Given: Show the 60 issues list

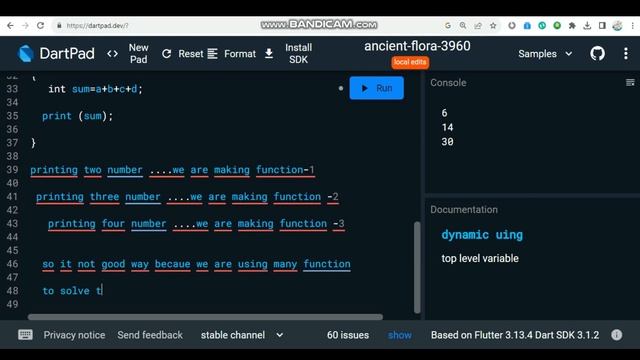Looking at the screenshot, I should tap(400, 335).
